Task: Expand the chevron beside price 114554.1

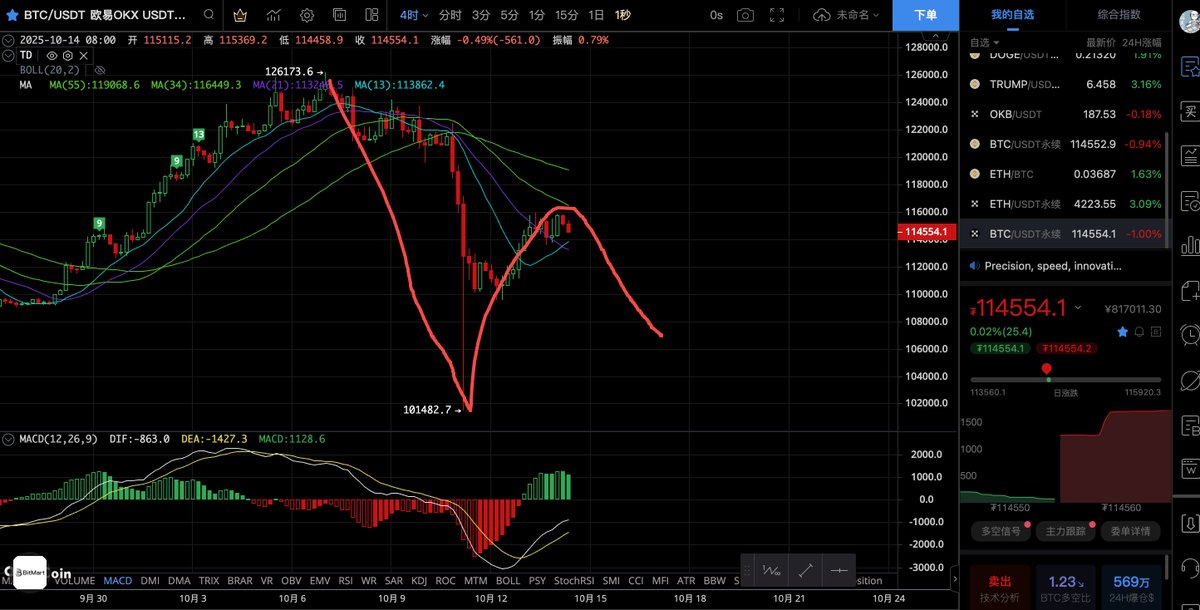Action: tap(1077, 309)
